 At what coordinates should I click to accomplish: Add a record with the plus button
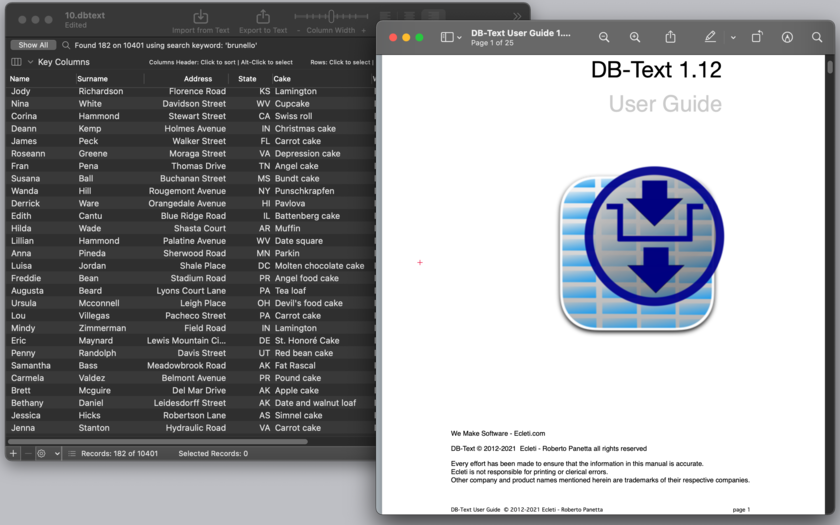[13, 453]
